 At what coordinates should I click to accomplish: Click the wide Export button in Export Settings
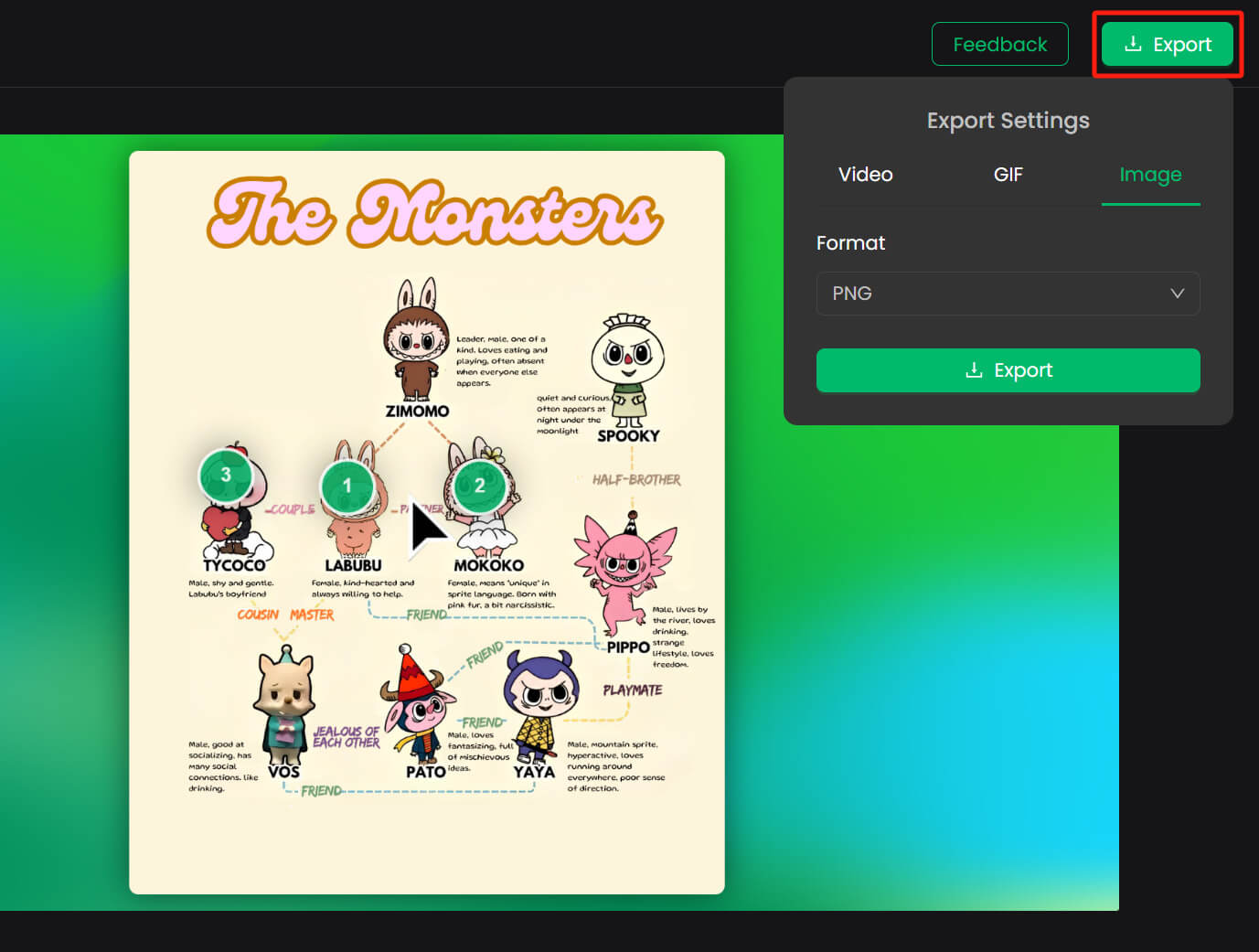[1008, 370]
